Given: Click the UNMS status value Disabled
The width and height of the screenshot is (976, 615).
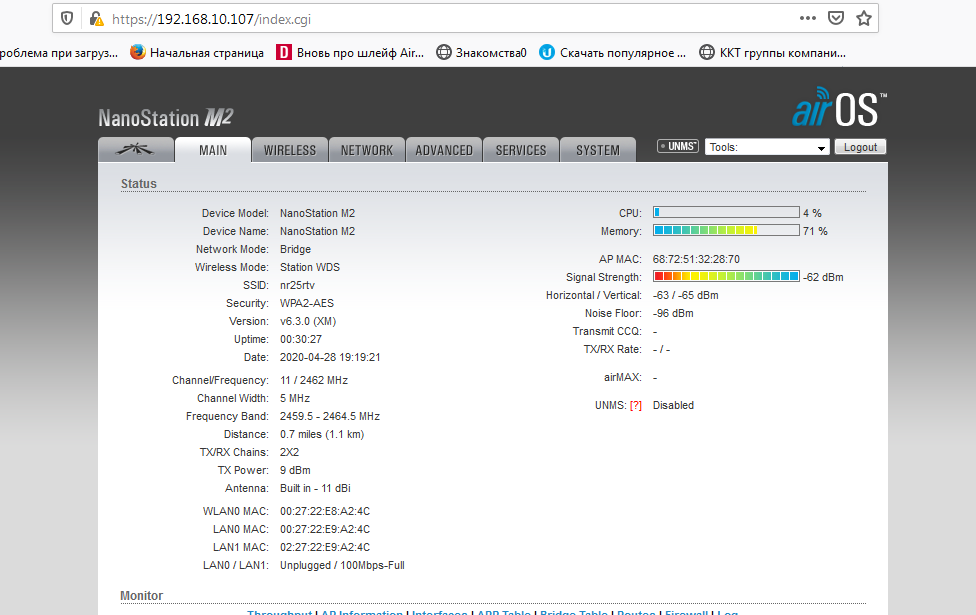Looking at the screenshot, I should tap(673, 405).
